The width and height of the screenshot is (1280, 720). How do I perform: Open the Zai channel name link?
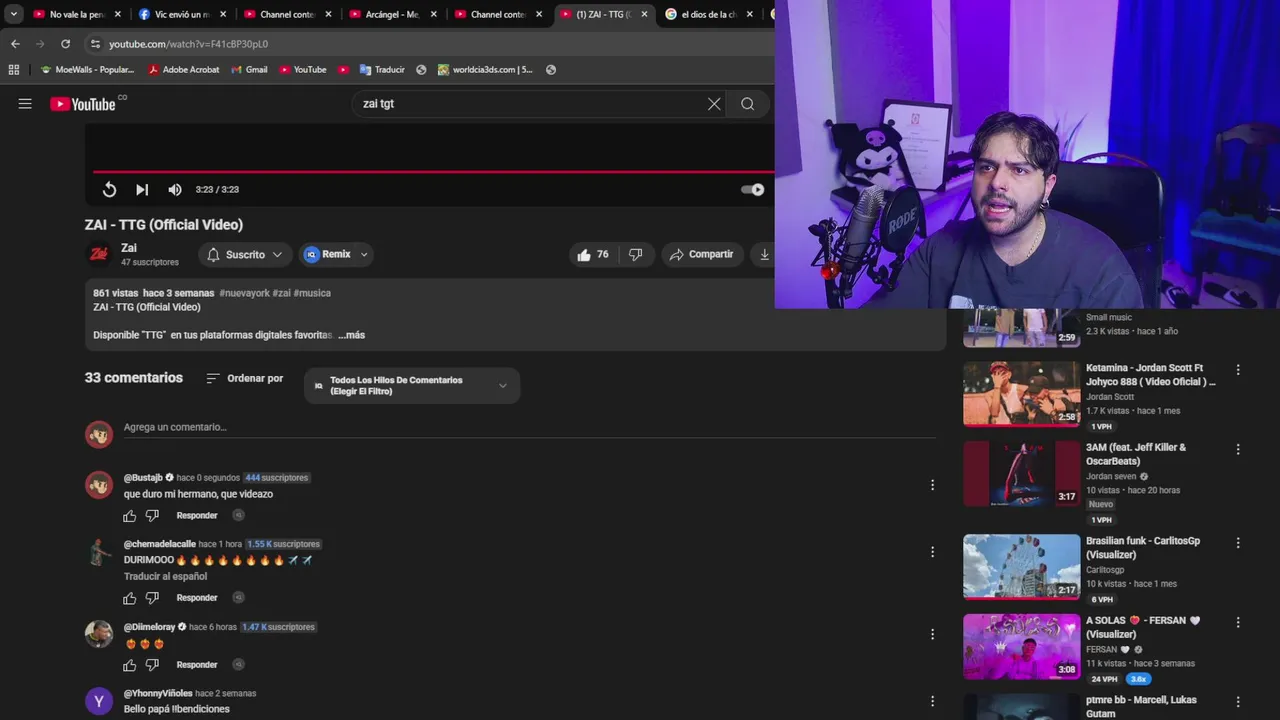pos(129,248)
